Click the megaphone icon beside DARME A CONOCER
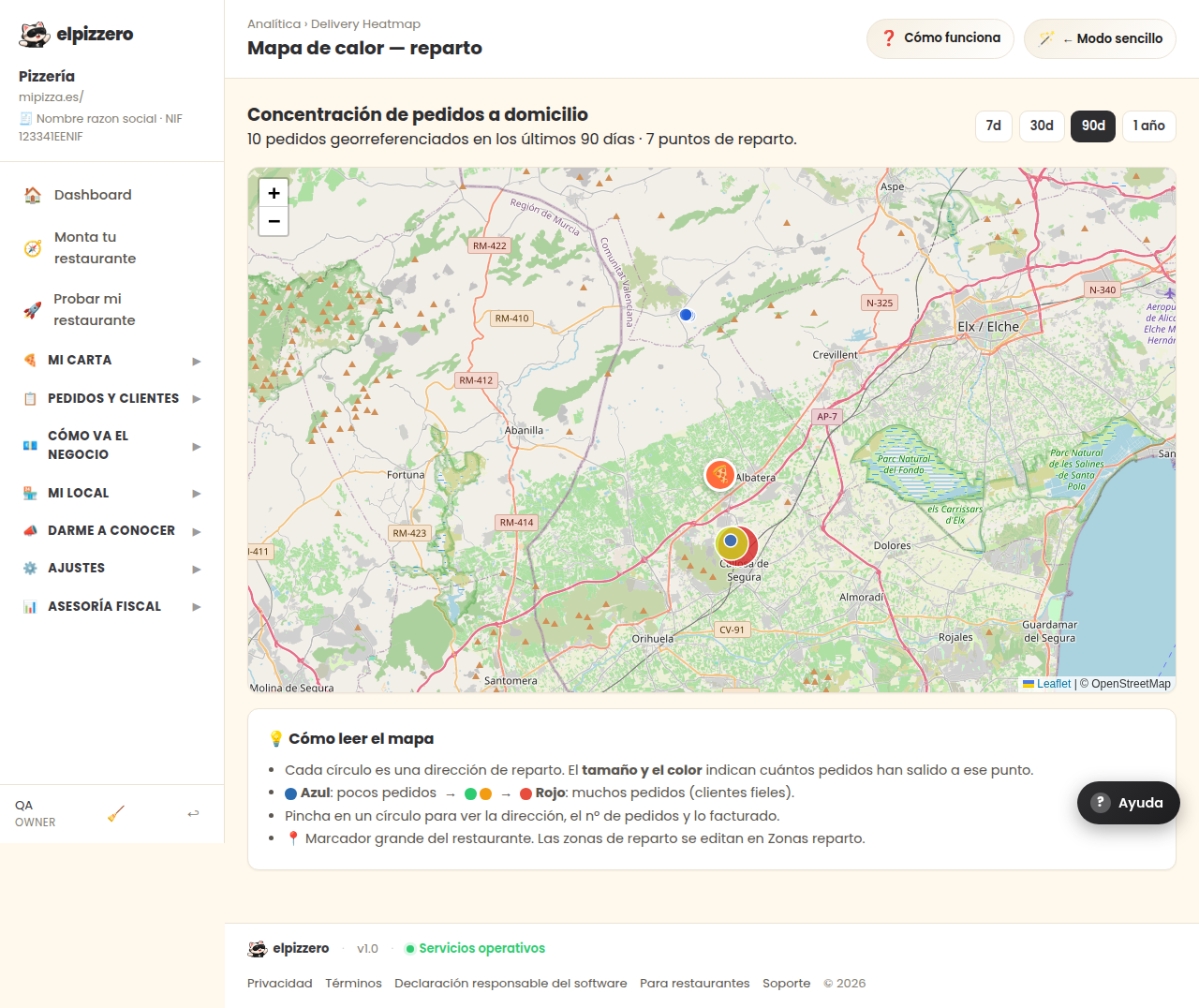Screen dimensions: 1199x1008 coord(30,531)
